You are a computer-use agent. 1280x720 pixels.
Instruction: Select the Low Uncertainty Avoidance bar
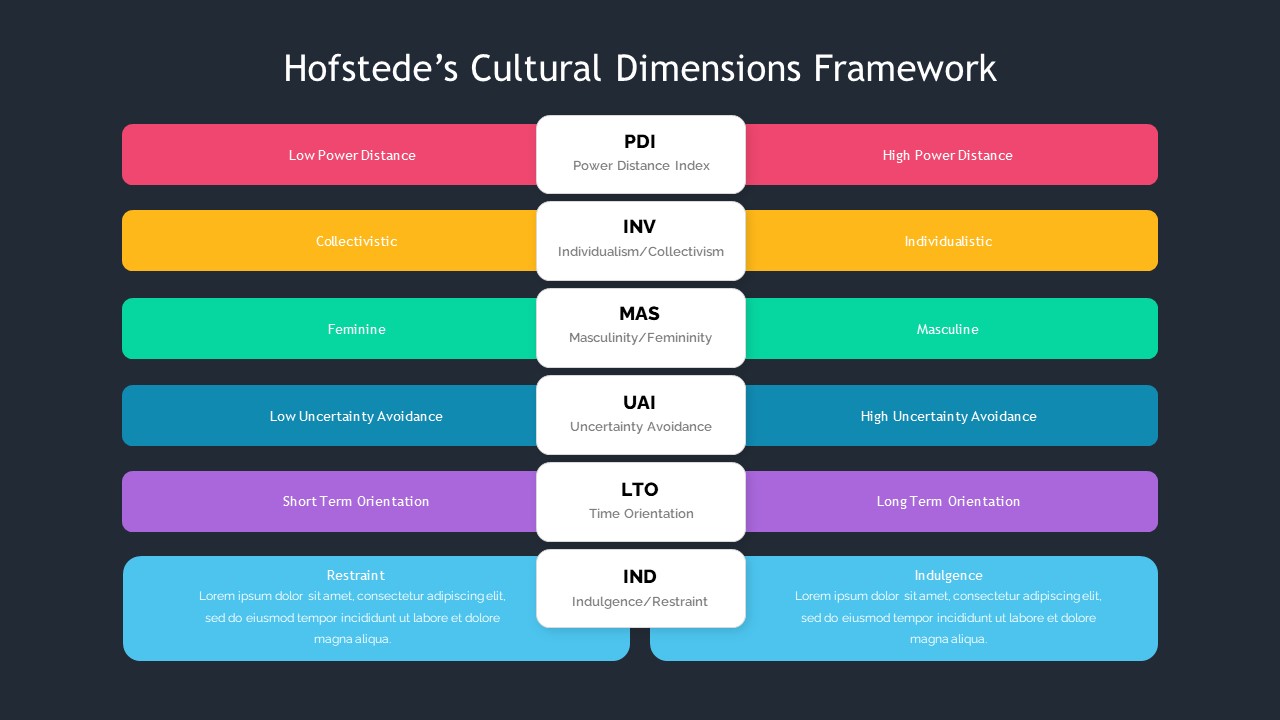click(x=330, y=416)
